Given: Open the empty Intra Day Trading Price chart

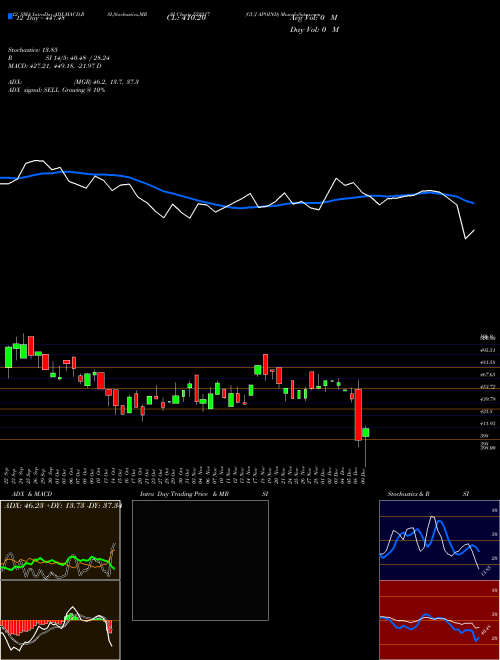Looking at the screenshot, I should 200,560.
